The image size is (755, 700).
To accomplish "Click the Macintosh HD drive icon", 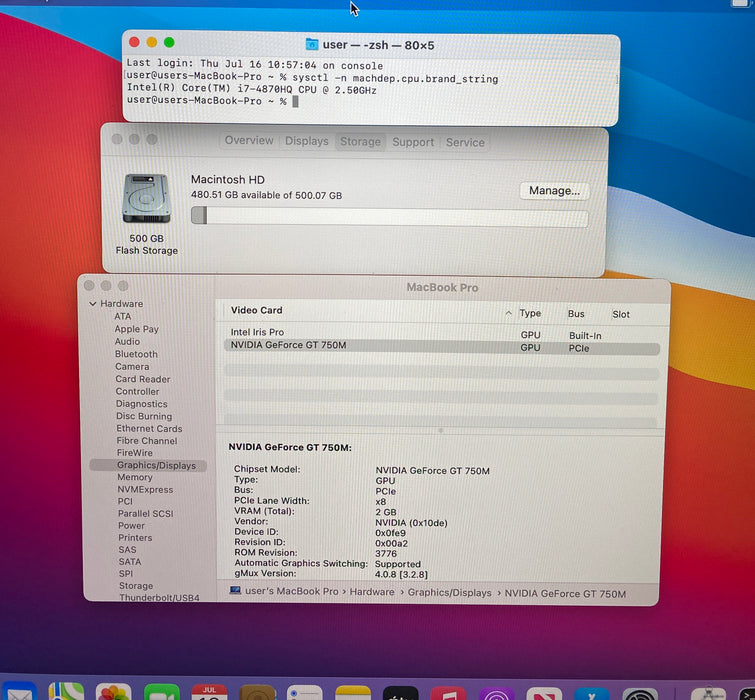I will [146, 198].
